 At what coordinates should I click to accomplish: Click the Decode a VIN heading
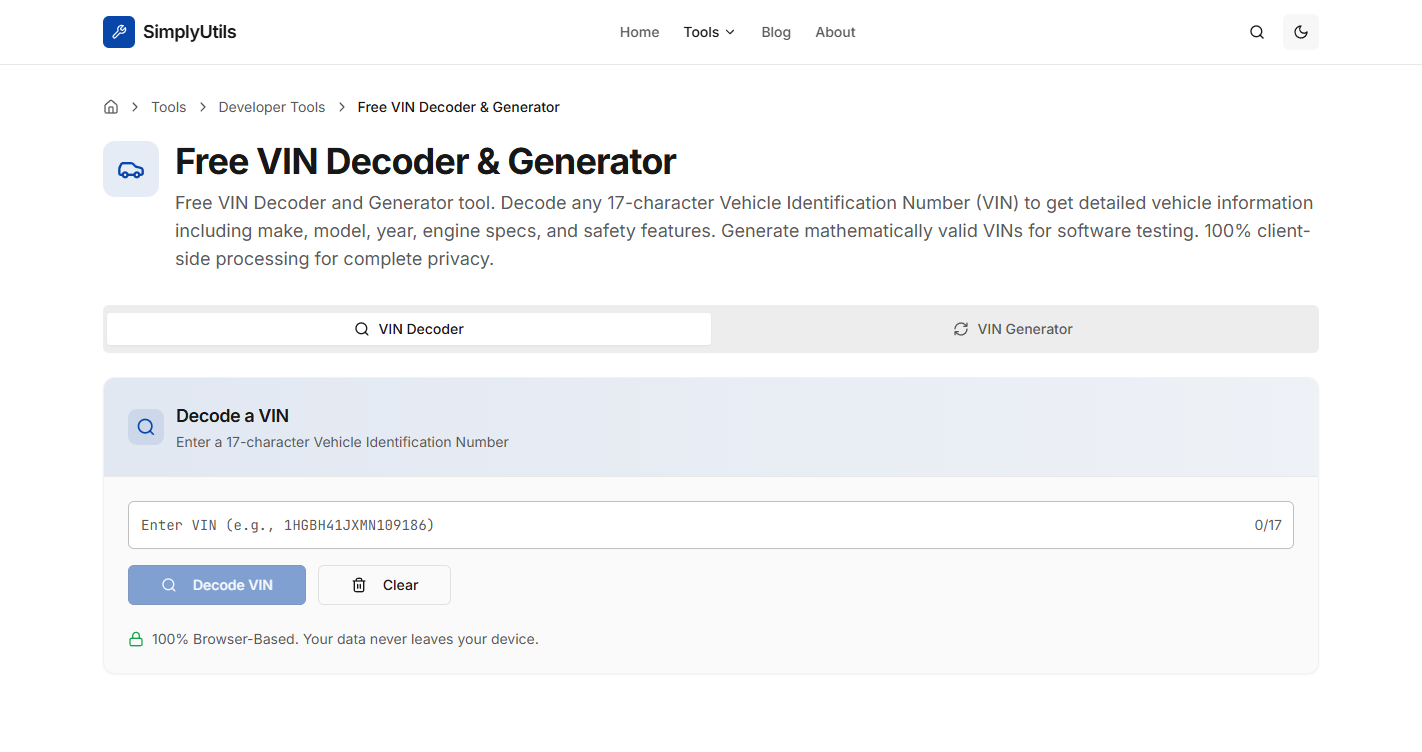click(232, 416)
